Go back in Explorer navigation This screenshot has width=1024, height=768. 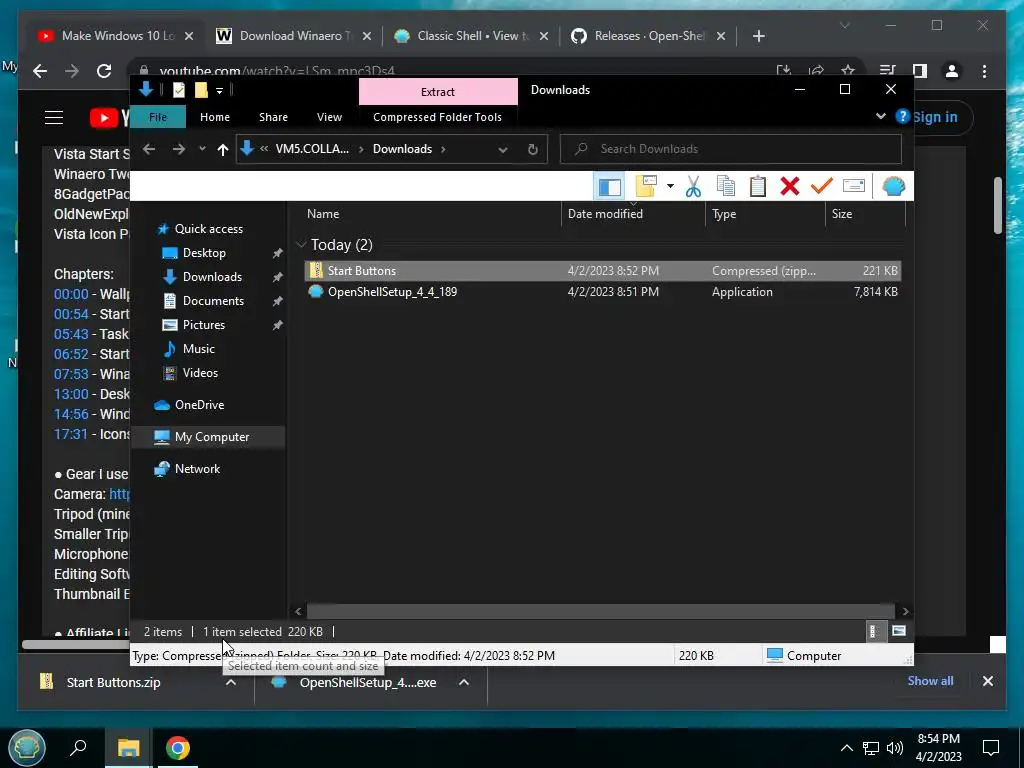(x=149, y=149)
